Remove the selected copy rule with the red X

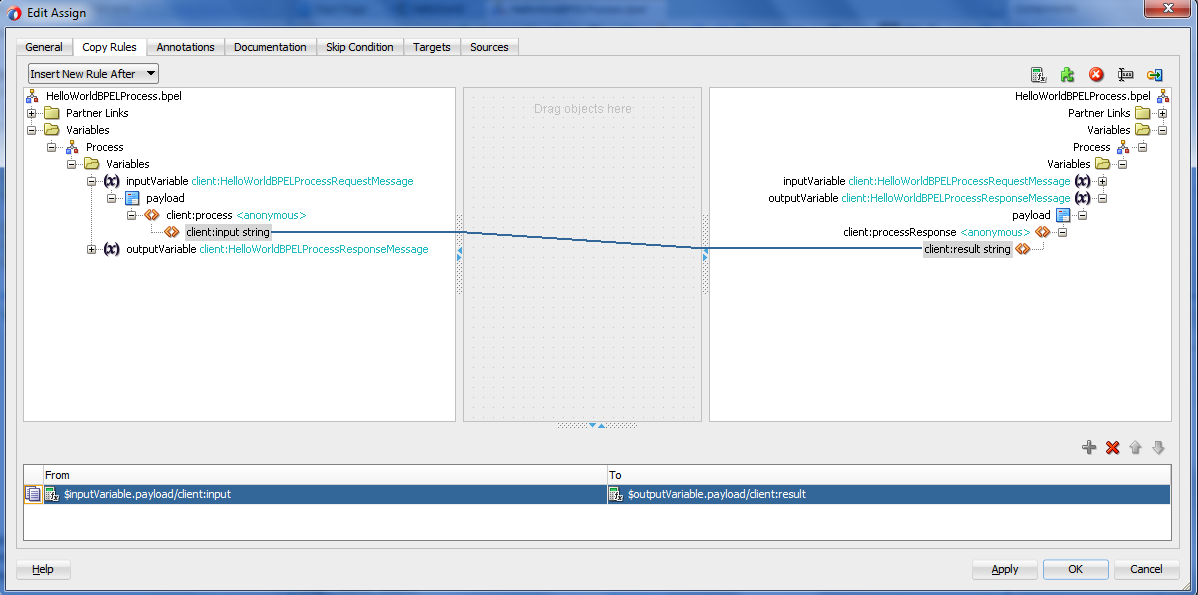[x=1112, y=447]
